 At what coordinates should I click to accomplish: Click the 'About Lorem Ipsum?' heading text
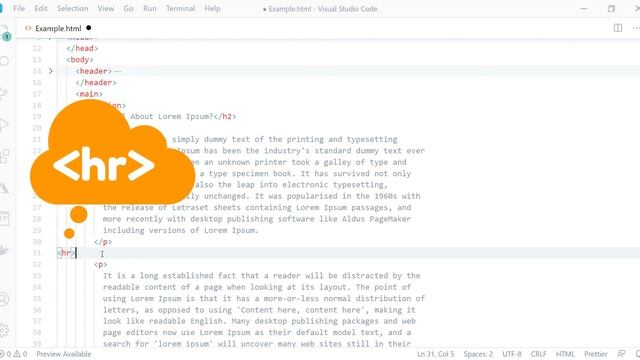[172, 116]
